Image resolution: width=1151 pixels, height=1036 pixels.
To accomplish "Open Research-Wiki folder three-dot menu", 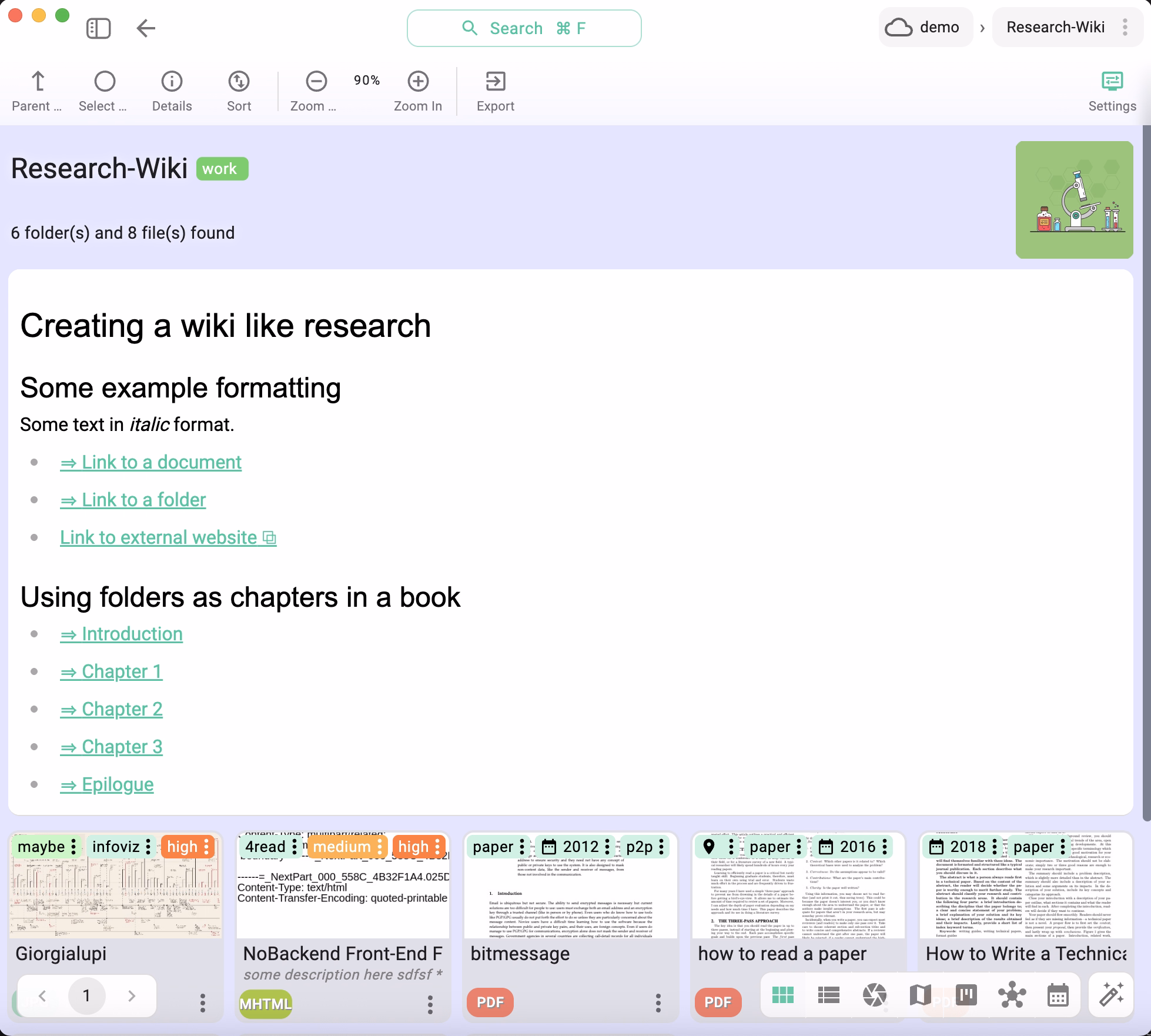I will 1125,27.
